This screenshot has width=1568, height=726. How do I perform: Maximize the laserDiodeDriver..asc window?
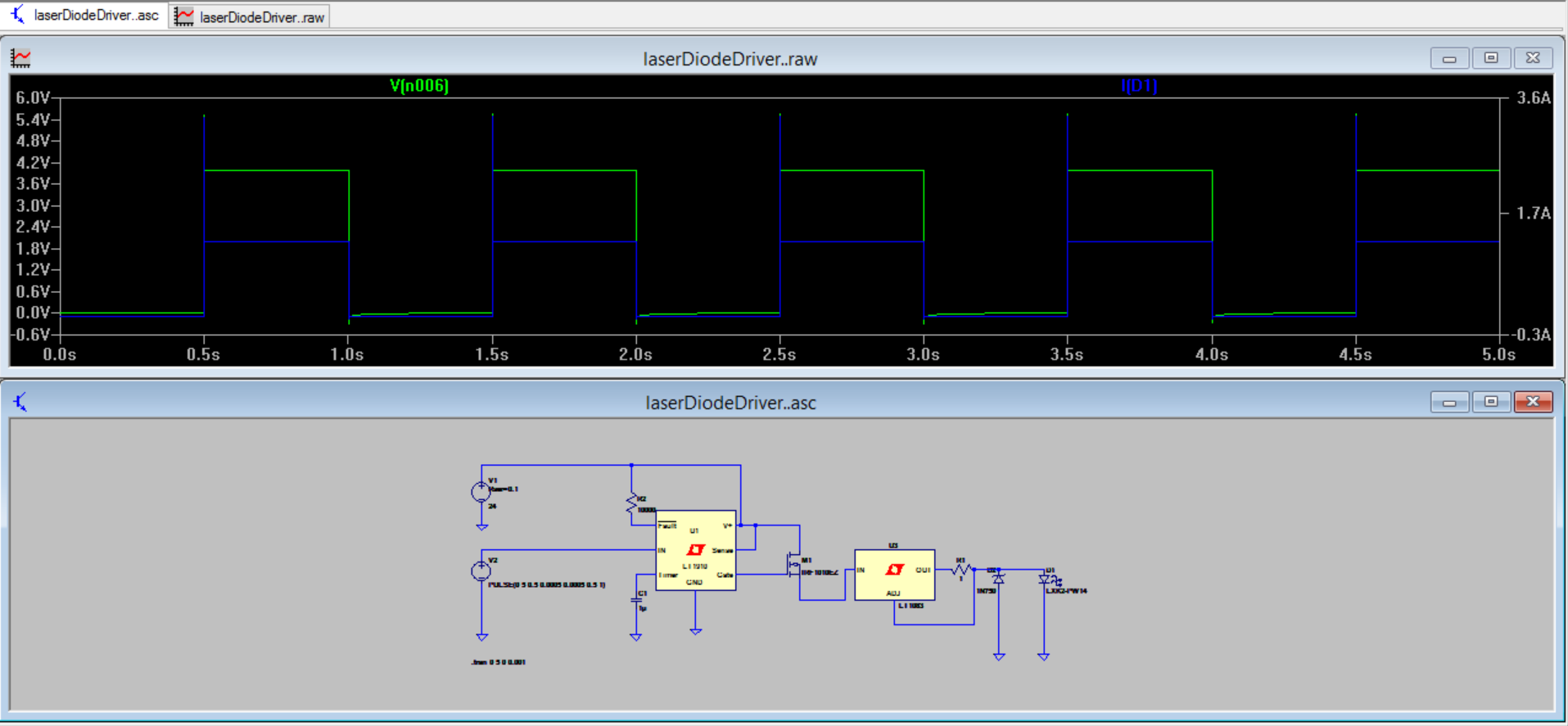(x=1491, y=402)
